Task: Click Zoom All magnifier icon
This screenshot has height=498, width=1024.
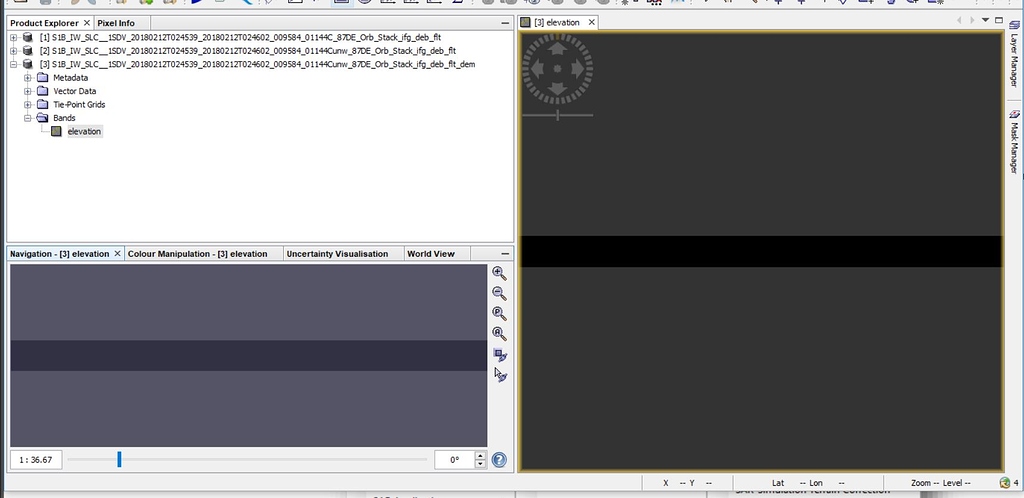Action: (499, 334)
